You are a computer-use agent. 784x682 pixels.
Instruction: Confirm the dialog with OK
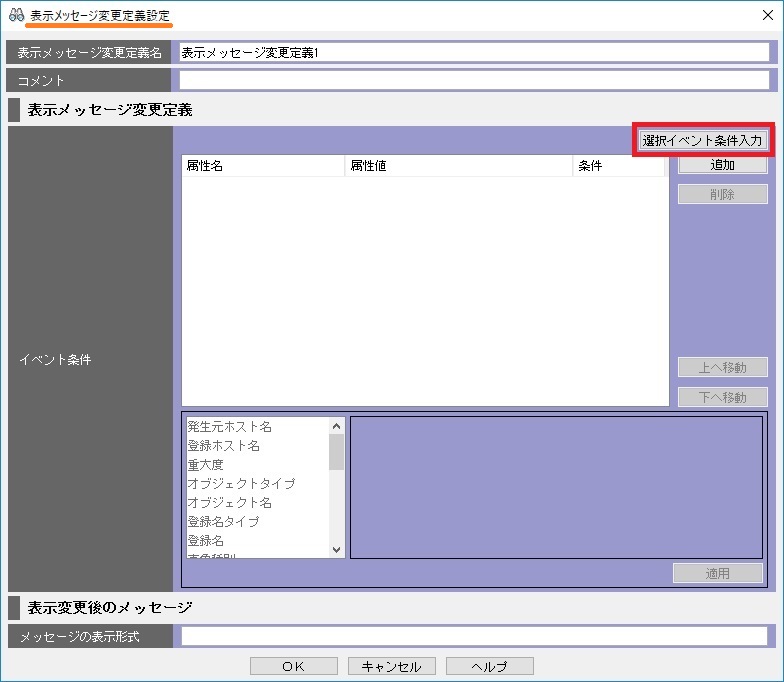(293, 666)
